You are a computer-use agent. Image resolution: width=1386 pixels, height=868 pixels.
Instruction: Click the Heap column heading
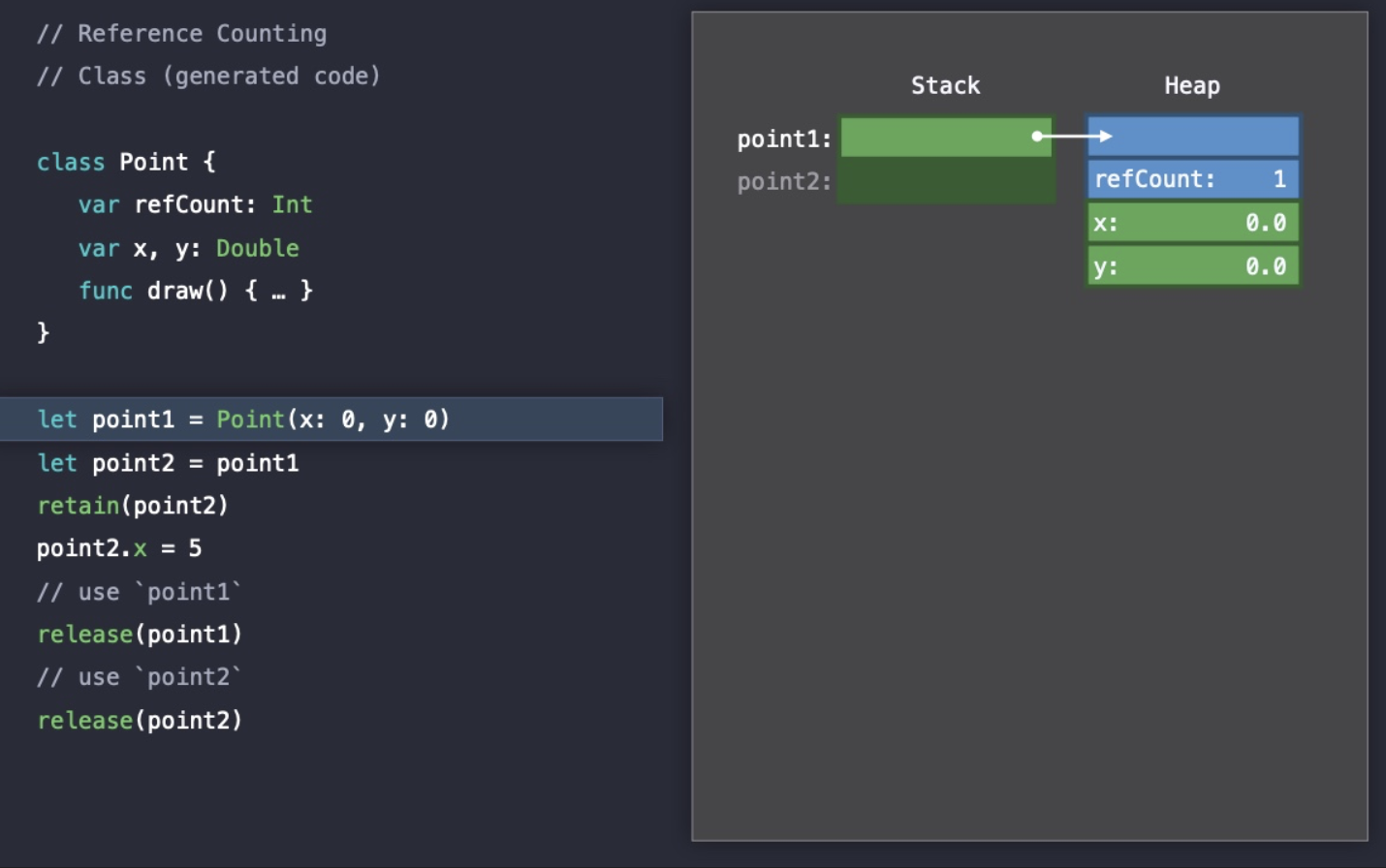point(1192,86)
